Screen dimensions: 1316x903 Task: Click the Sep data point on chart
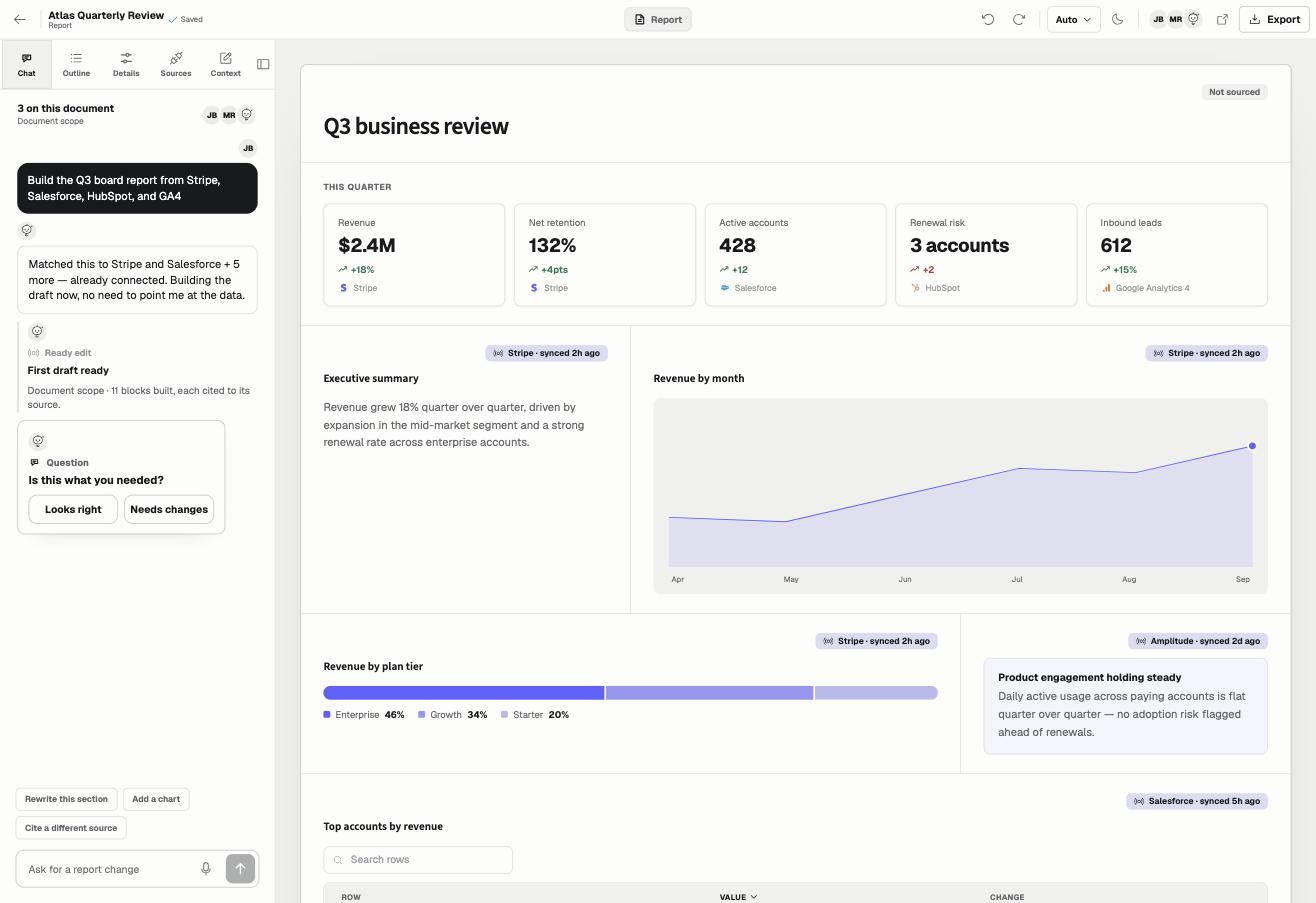[x=1252, y=446]
